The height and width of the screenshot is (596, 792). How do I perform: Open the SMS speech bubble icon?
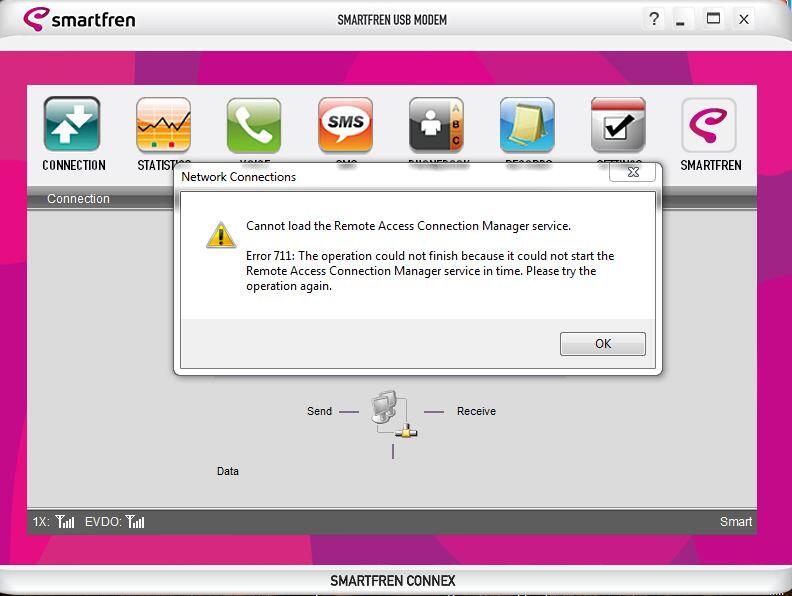pos(345,125)
